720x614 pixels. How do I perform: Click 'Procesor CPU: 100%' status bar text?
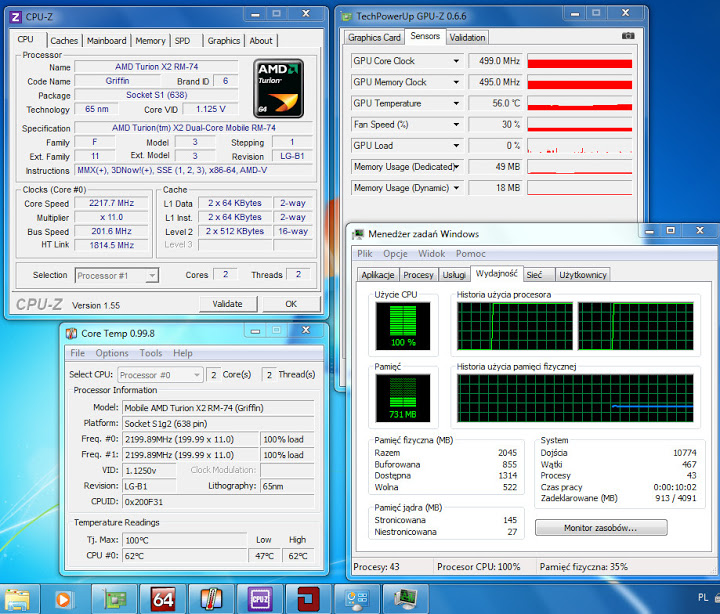coord(478,567)
